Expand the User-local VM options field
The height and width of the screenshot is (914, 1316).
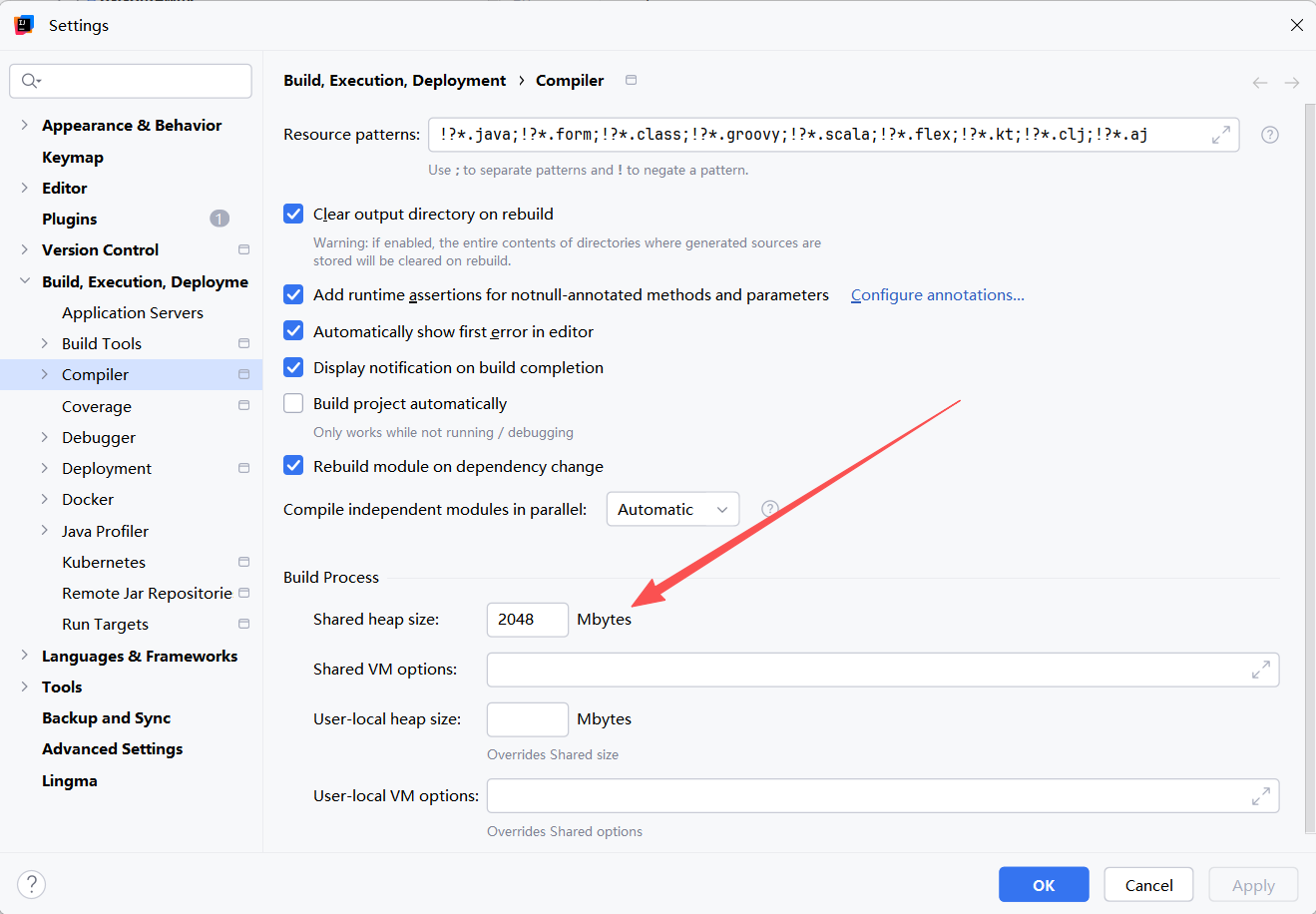pyautogui.click(x=1261, y=796)
